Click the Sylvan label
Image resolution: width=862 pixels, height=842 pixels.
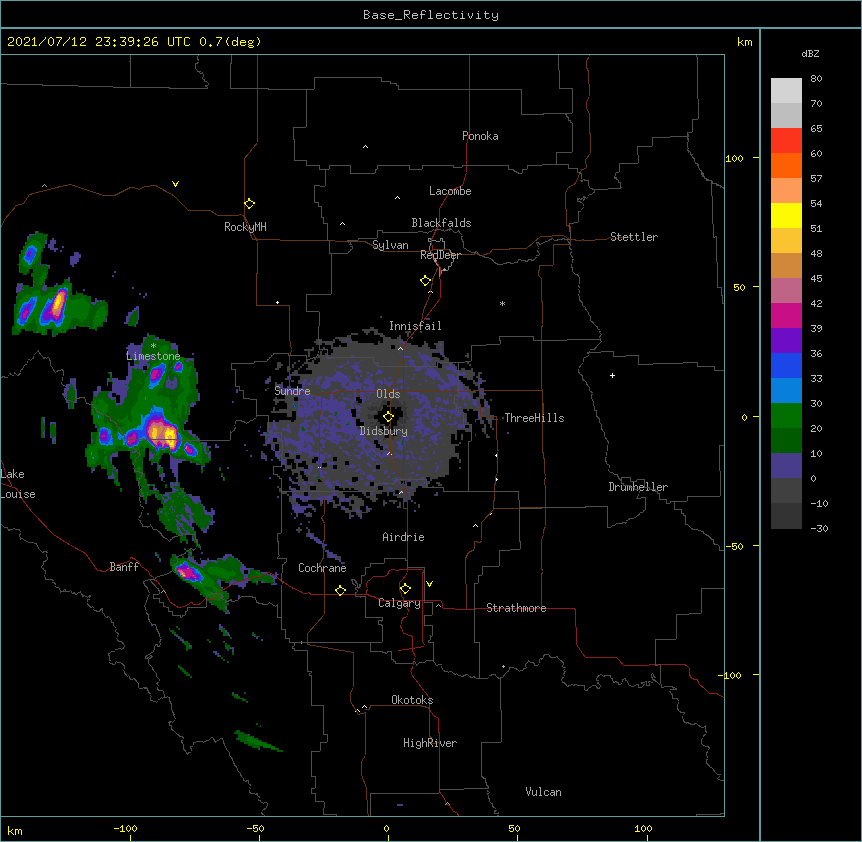point(390,245)
